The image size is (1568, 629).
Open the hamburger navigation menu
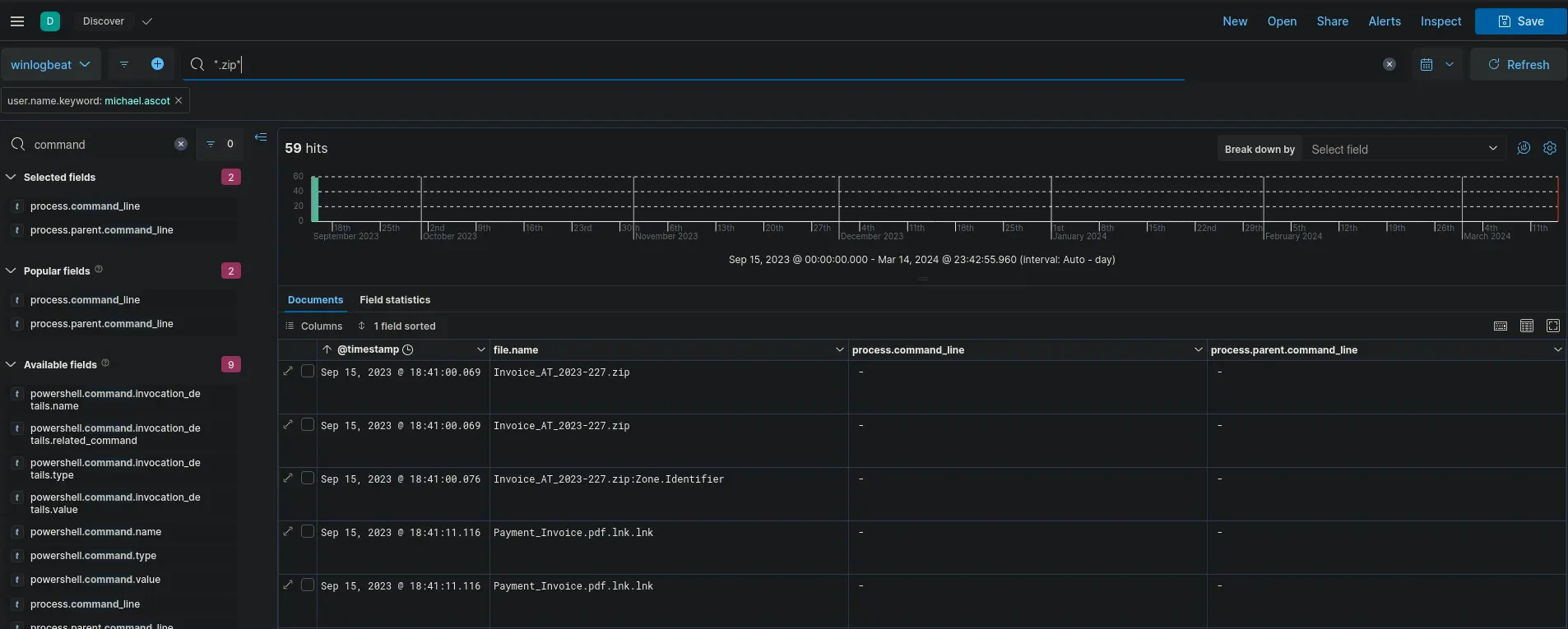point(16,21)
